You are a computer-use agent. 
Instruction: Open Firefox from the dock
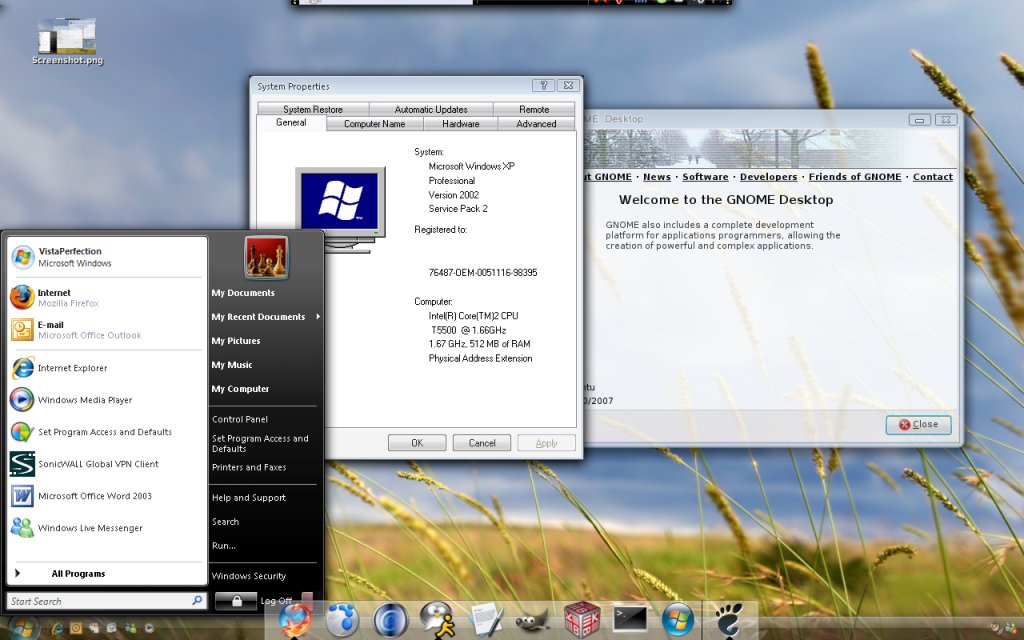[x=296, y=620]
